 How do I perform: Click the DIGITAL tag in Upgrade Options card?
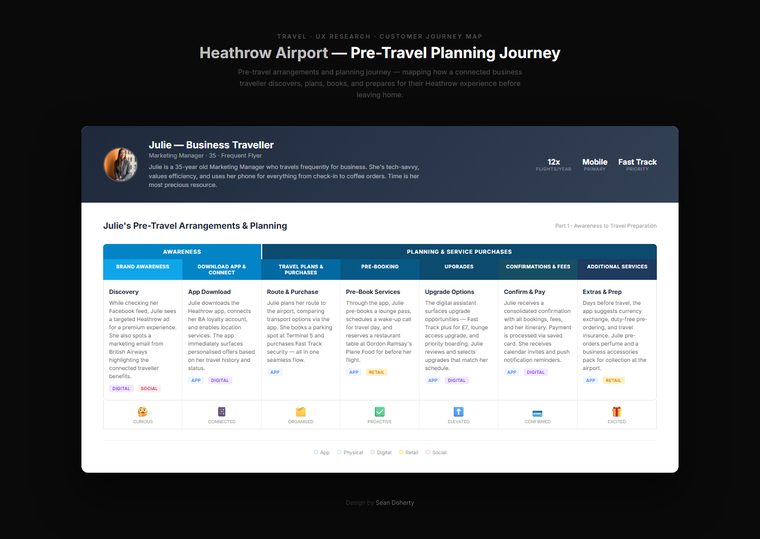[x=457, y=380]
